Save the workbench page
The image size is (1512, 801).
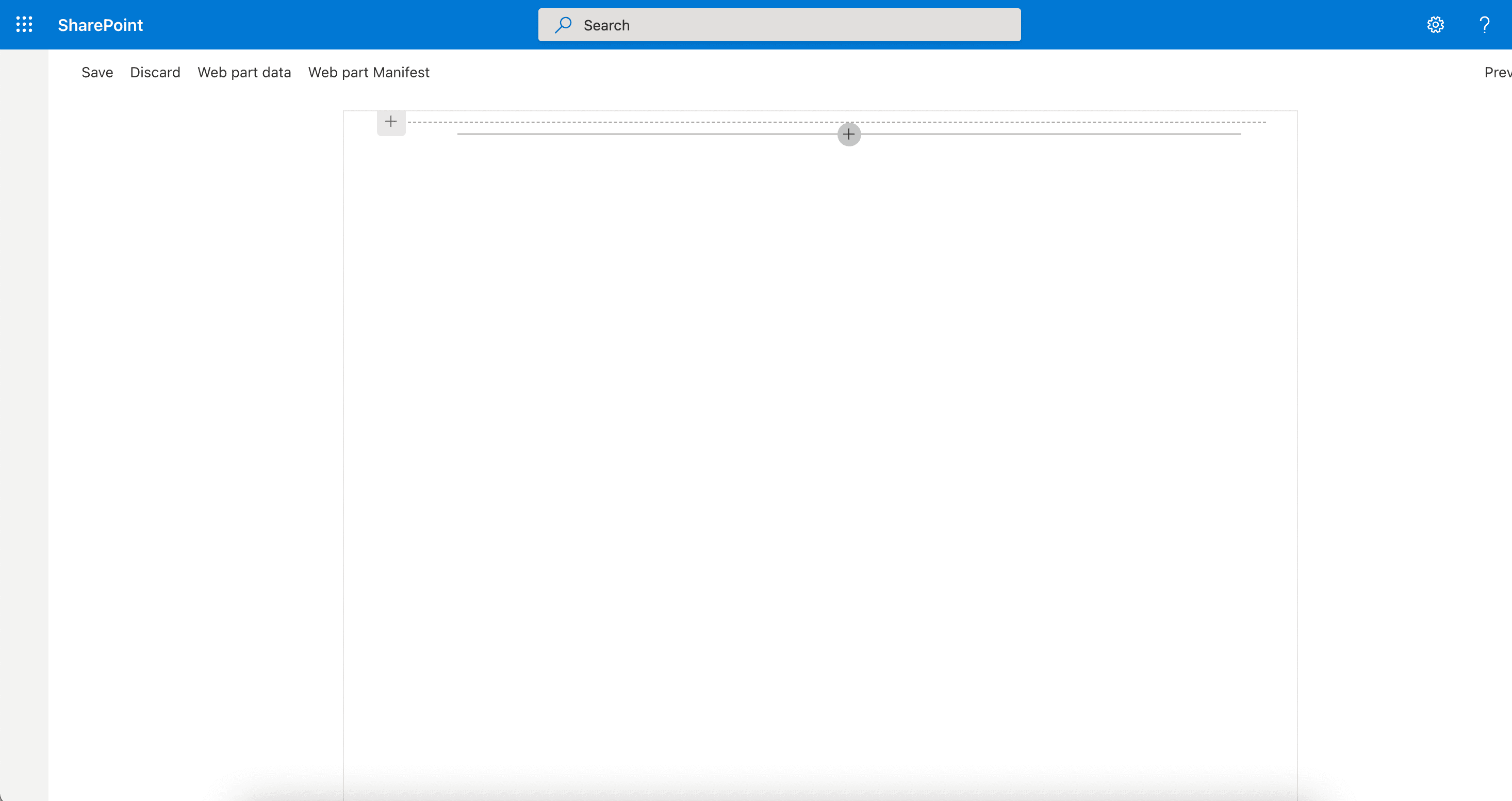(97, 72)
